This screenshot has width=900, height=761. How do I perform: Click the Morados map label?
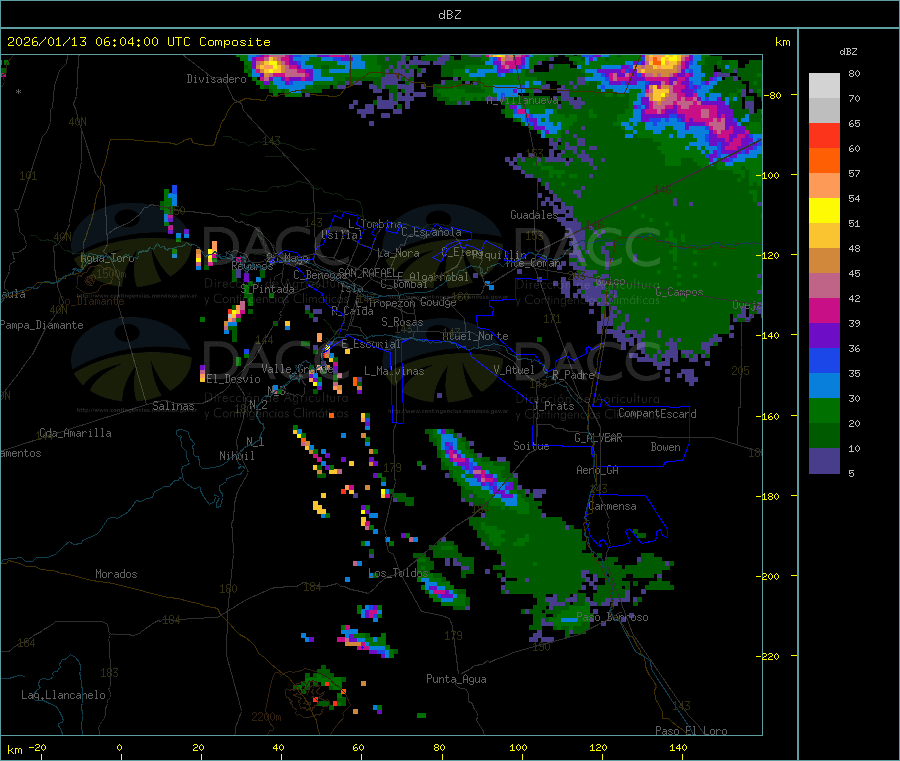point(116,574)
